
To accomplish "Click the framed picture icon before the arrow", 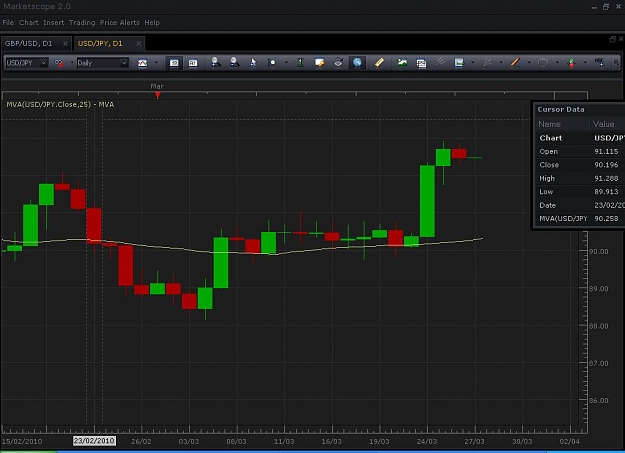I will (459, 63).
